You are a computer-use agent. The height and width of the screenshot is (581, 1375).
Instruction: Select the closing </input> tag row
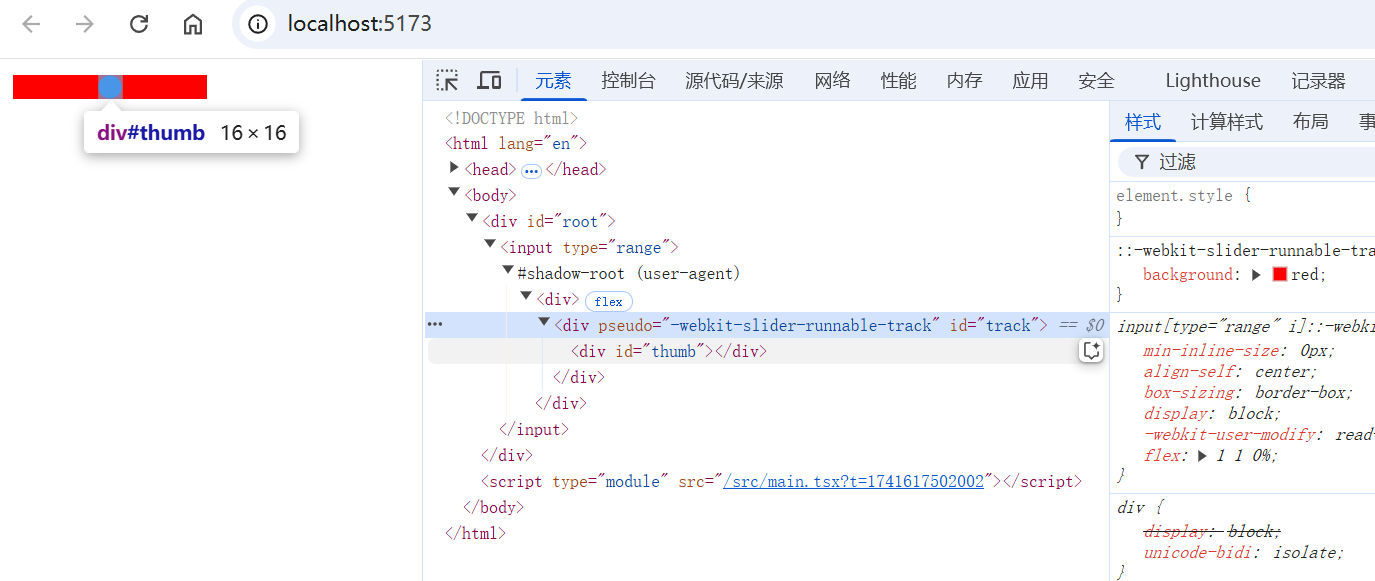point(534,429)
